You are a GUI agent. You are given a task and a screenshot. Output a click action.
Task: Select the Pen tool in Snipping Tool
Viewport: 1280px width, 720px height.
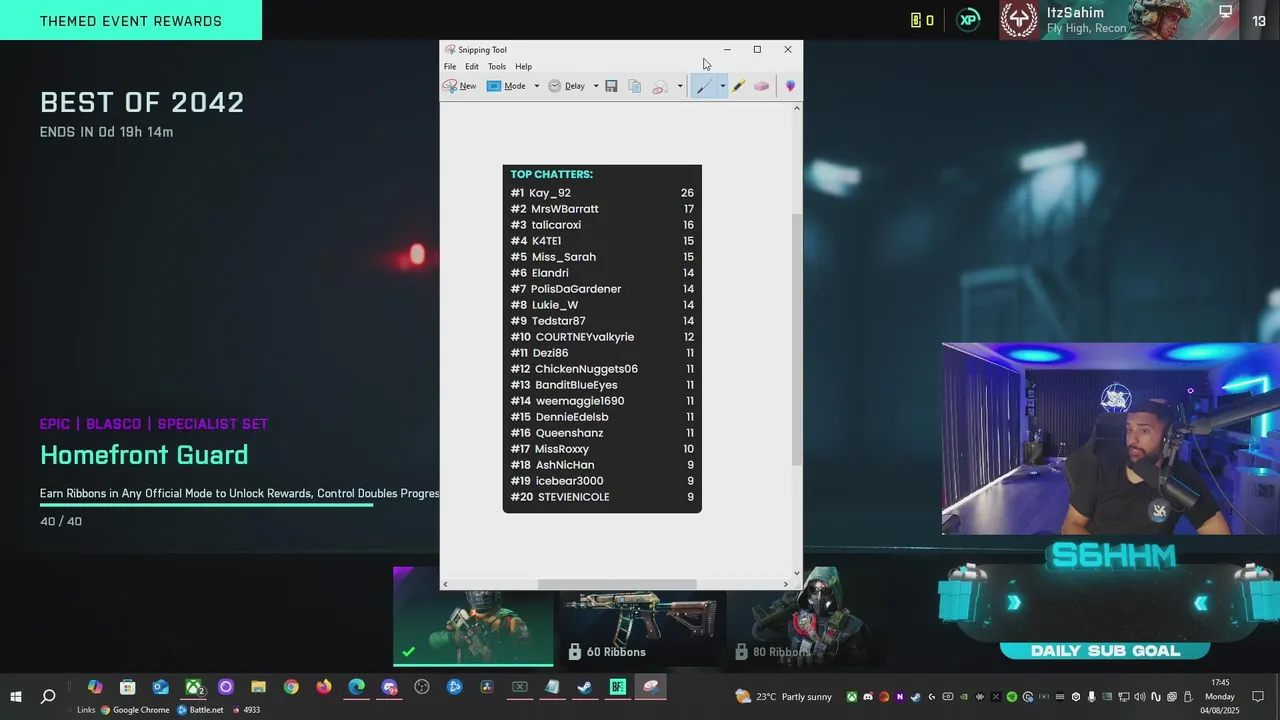click(704, 86)
